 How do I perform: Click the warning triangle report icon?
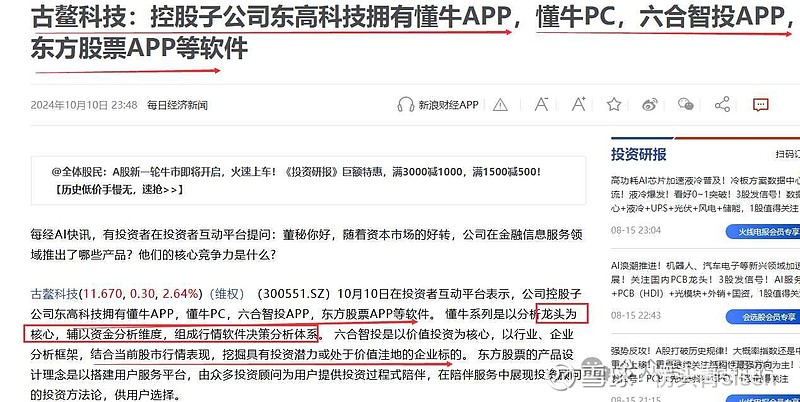click(500, 105)
